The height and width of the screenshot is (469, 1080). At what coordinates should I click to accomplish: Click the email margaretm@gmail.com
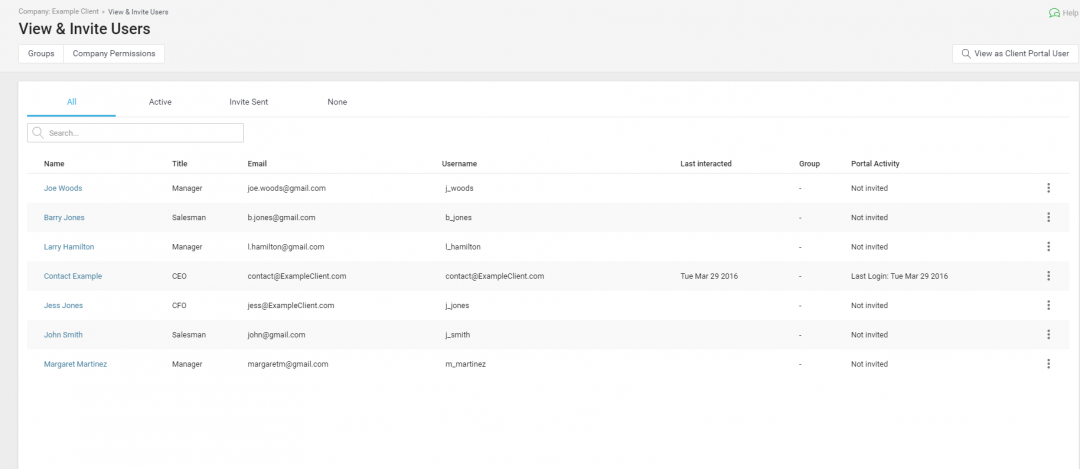(x=288, y=364)
